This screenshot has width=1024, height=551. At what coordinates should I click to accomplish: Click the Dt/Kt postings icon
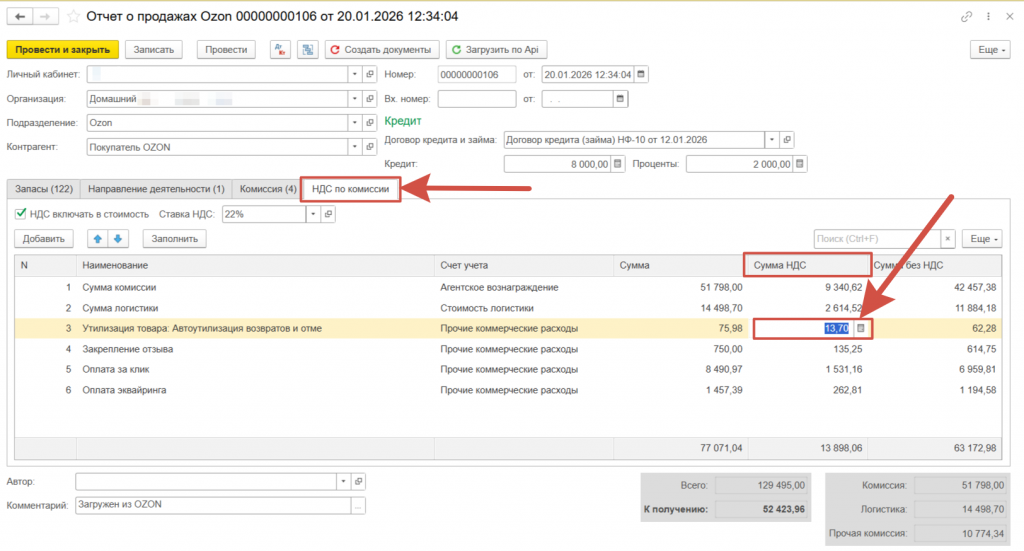point(278,50)
